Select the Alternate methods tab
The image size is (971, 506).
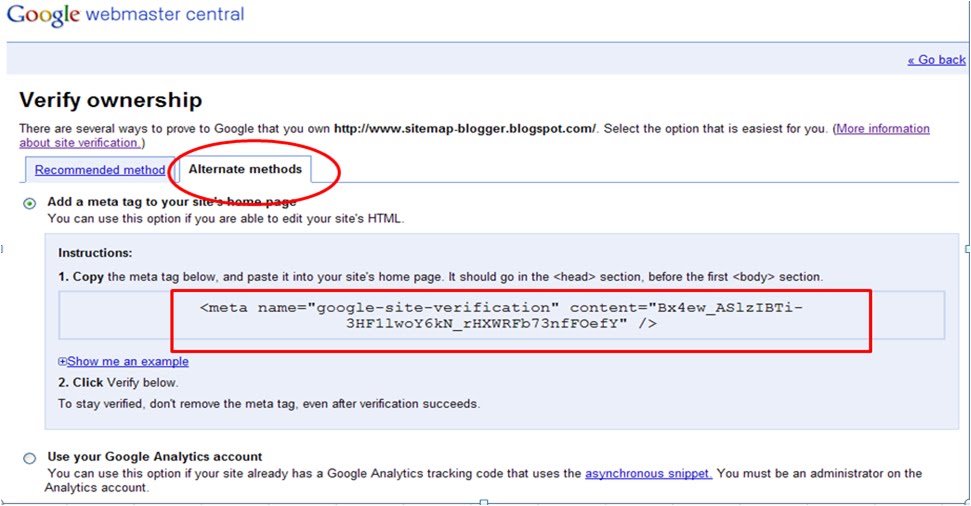point(245,169)
